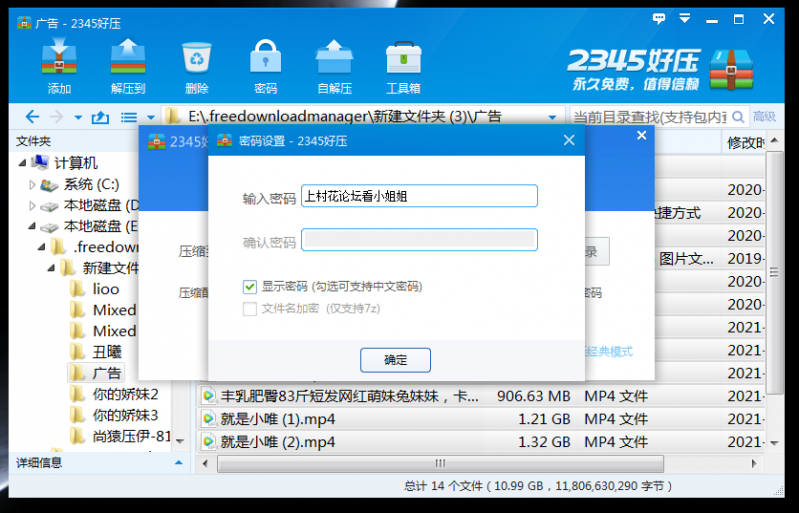Click the 高级 advanced search link

pyautogui.click(x=764, y=117)
